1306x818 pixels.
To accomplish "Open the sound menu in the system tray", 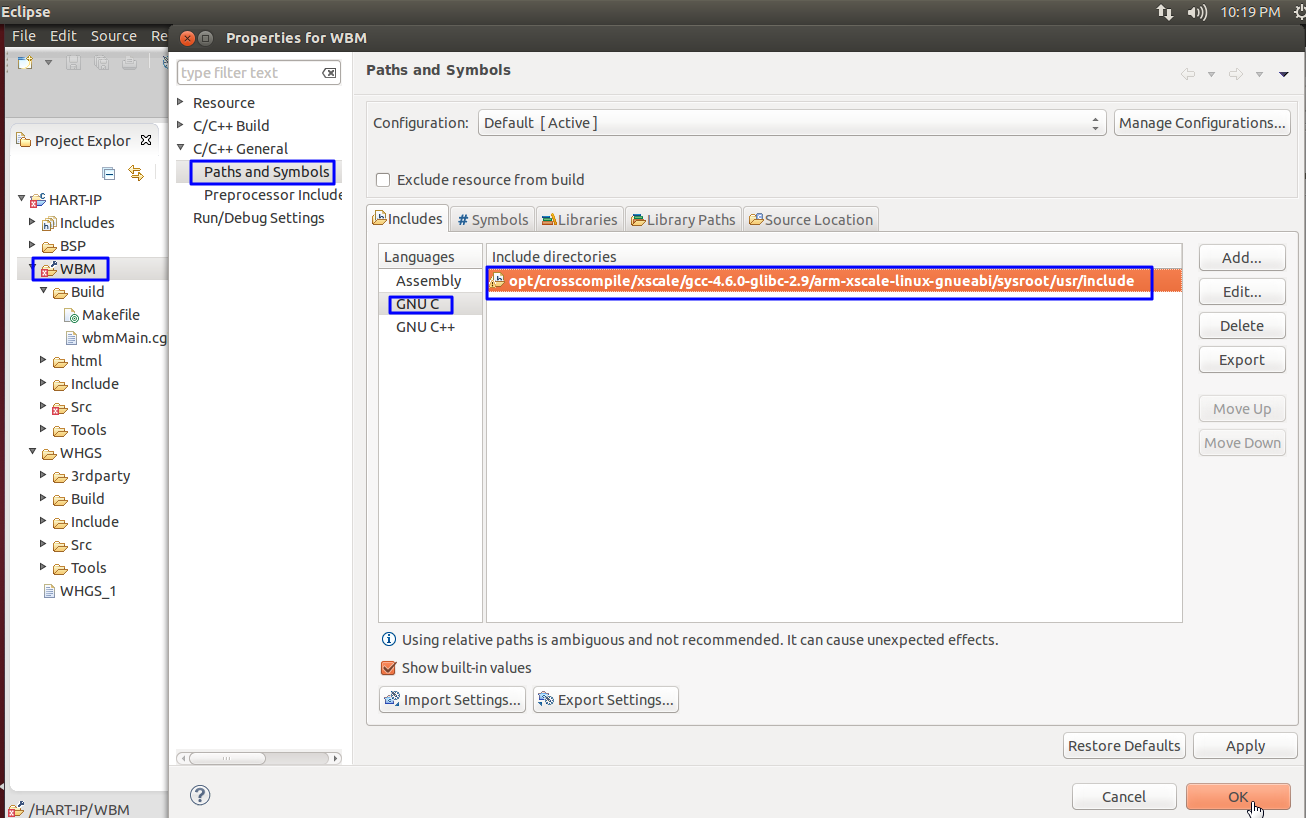I will pos(1199,11).
